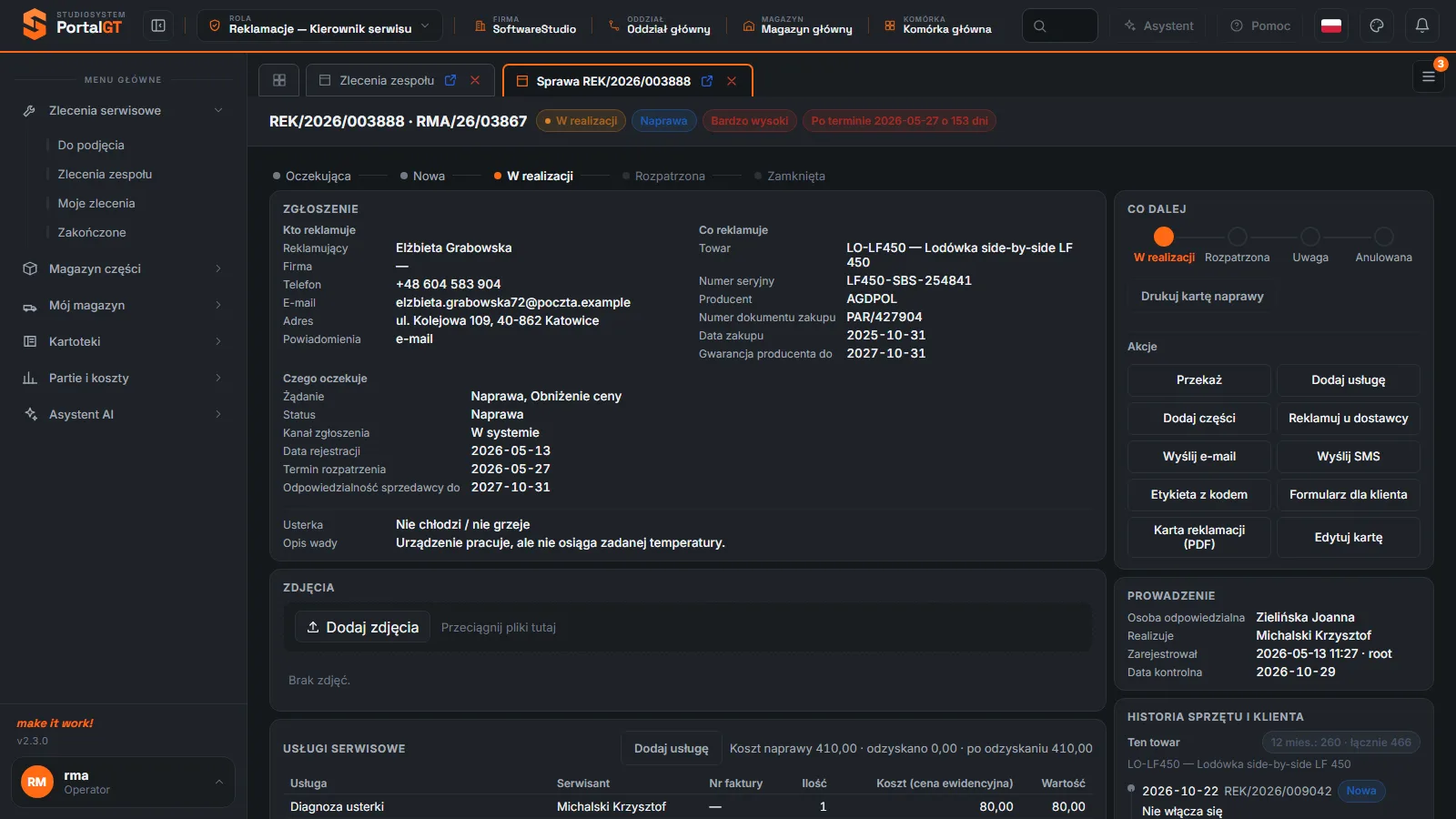Select the Firma SoftwareStudio item
This screenshot has height=819, width=1456.
click(x=525, y=25)
